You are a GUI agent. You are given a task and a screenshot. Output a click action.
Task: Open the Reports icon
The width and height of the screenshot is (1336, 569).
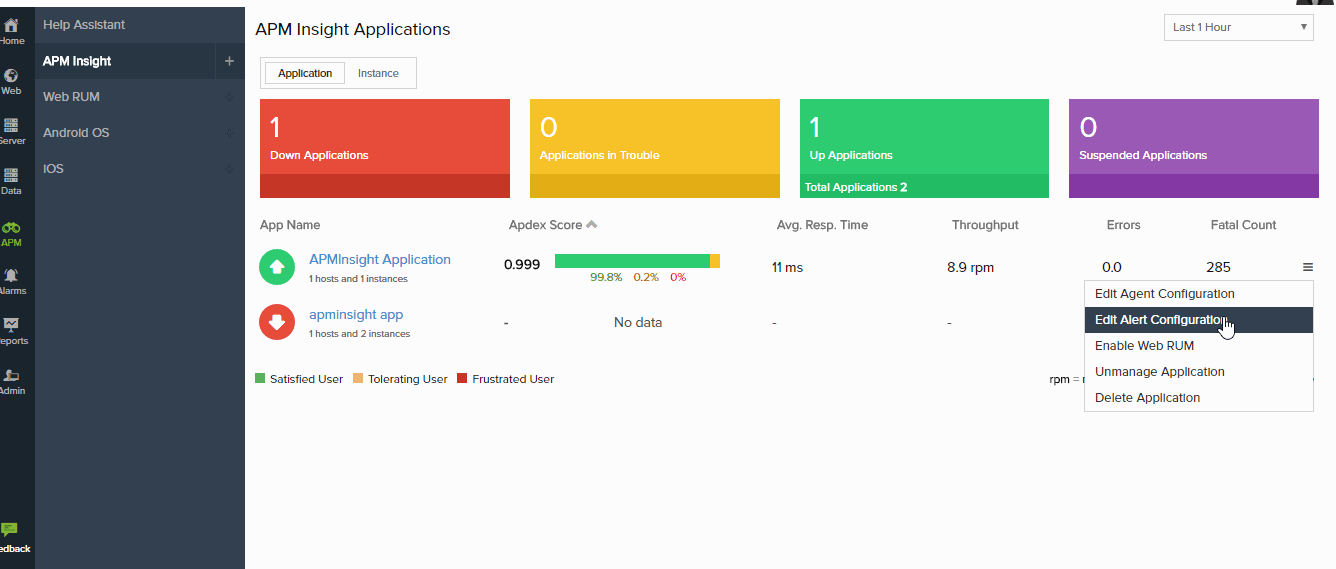pyautogui.click(x=11, y=325)
